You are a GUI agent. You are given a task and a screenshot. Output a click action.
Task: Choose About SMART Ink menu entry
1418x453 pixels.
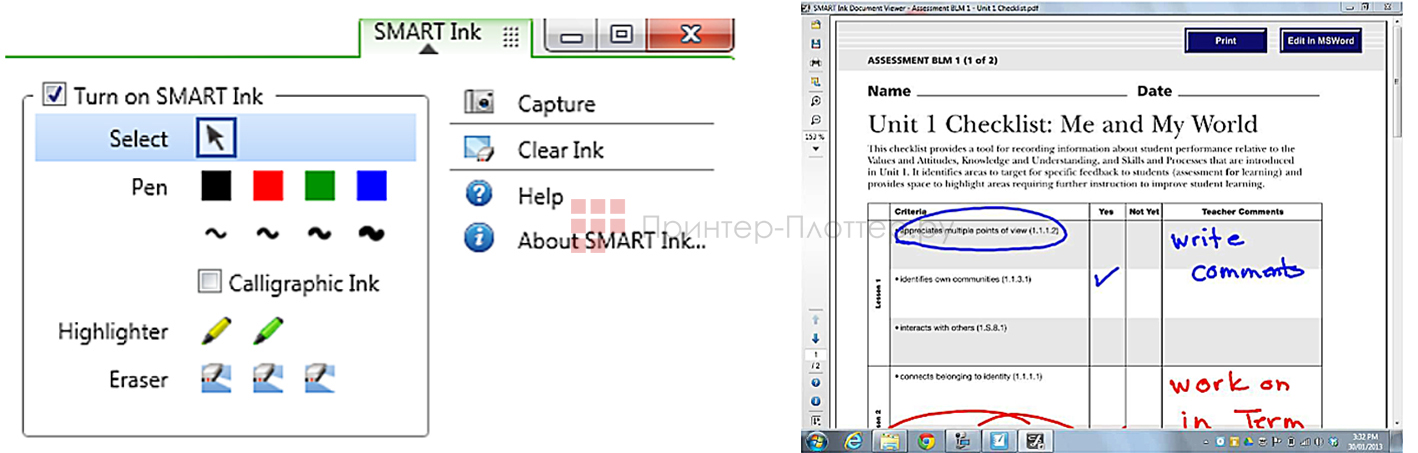pyautogui.click(x=611, y=240)
